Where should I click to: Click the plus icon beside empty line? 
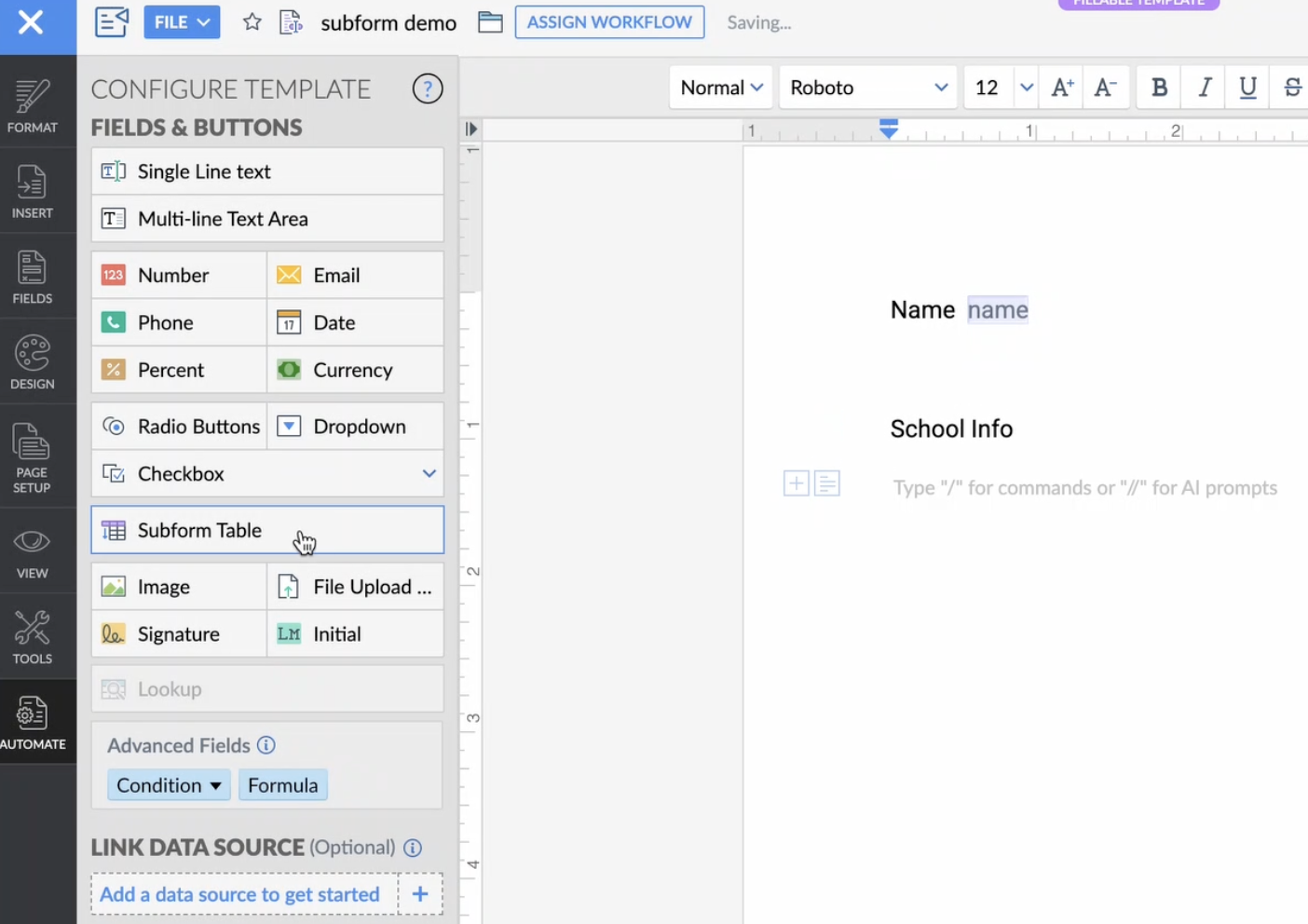coord(796,483)
